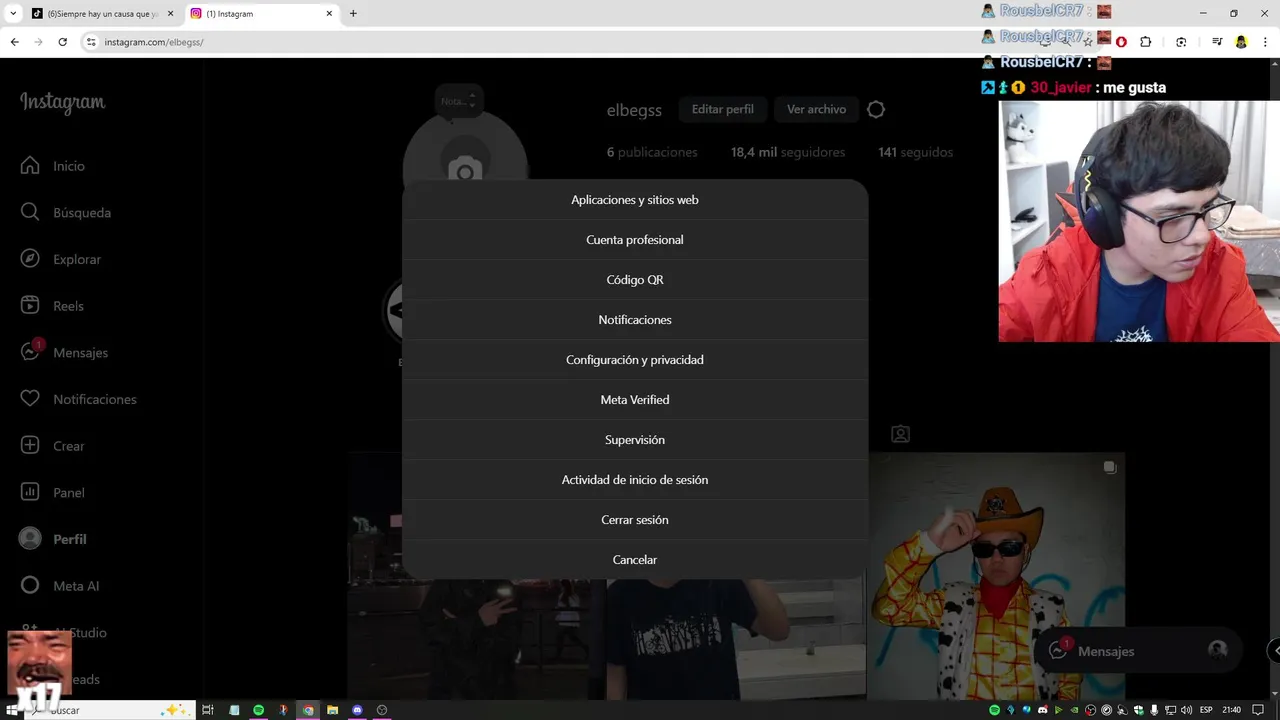Screen dimensions: 1280x720
Task: Open the Windows notification center icon
Action: (x=1258, y=710)
